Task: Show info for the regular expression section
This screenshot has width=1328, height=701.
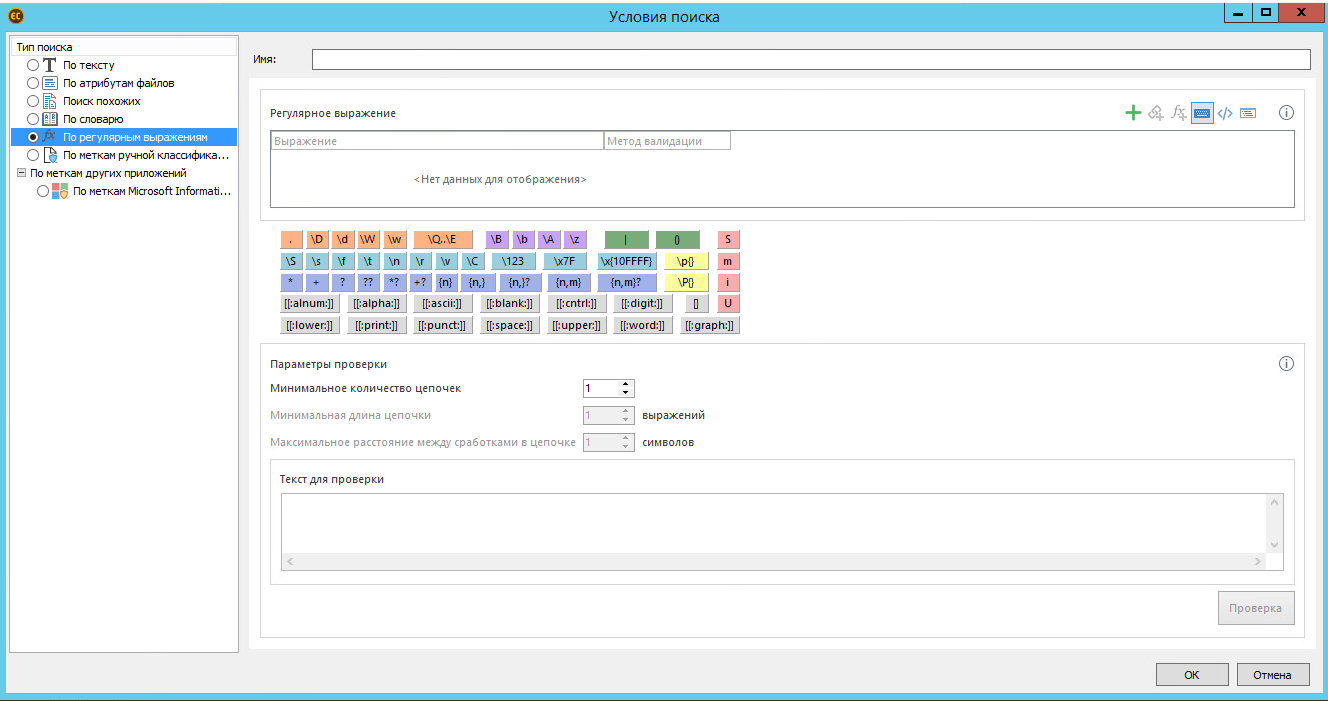Action: [x=1287, y=113]
